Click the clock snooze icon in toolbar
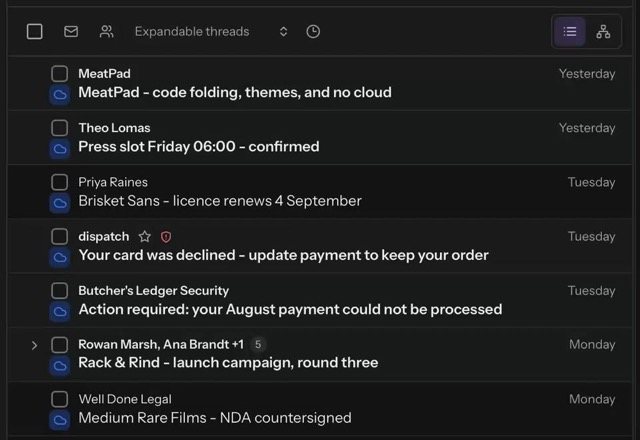 (x=313, y=31)
